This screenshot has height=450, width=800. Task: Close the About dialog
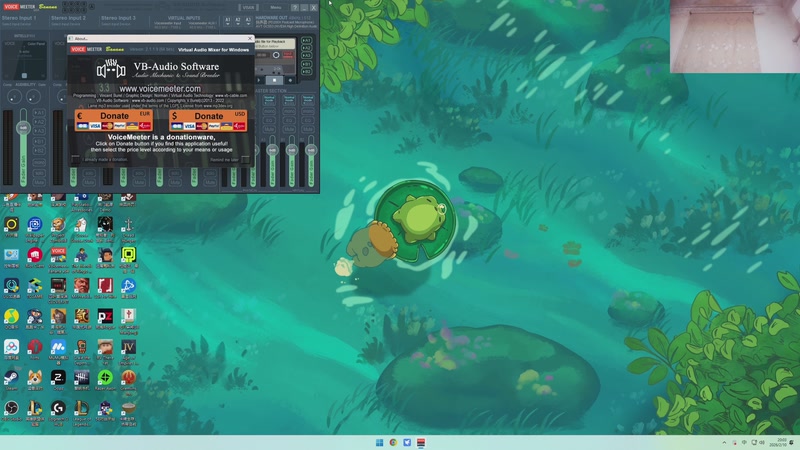point(250,38)
